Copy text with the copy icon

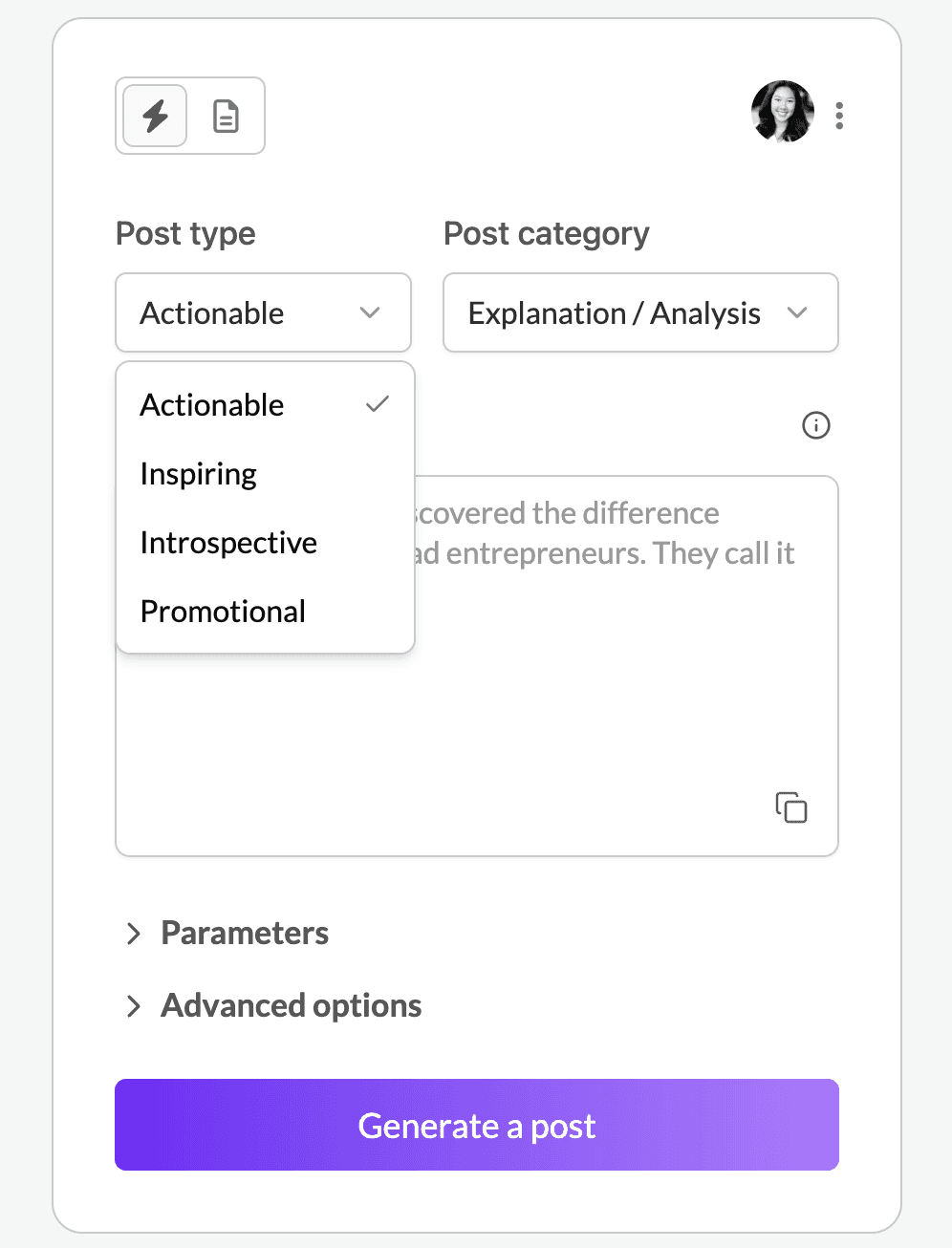(791, 807)
